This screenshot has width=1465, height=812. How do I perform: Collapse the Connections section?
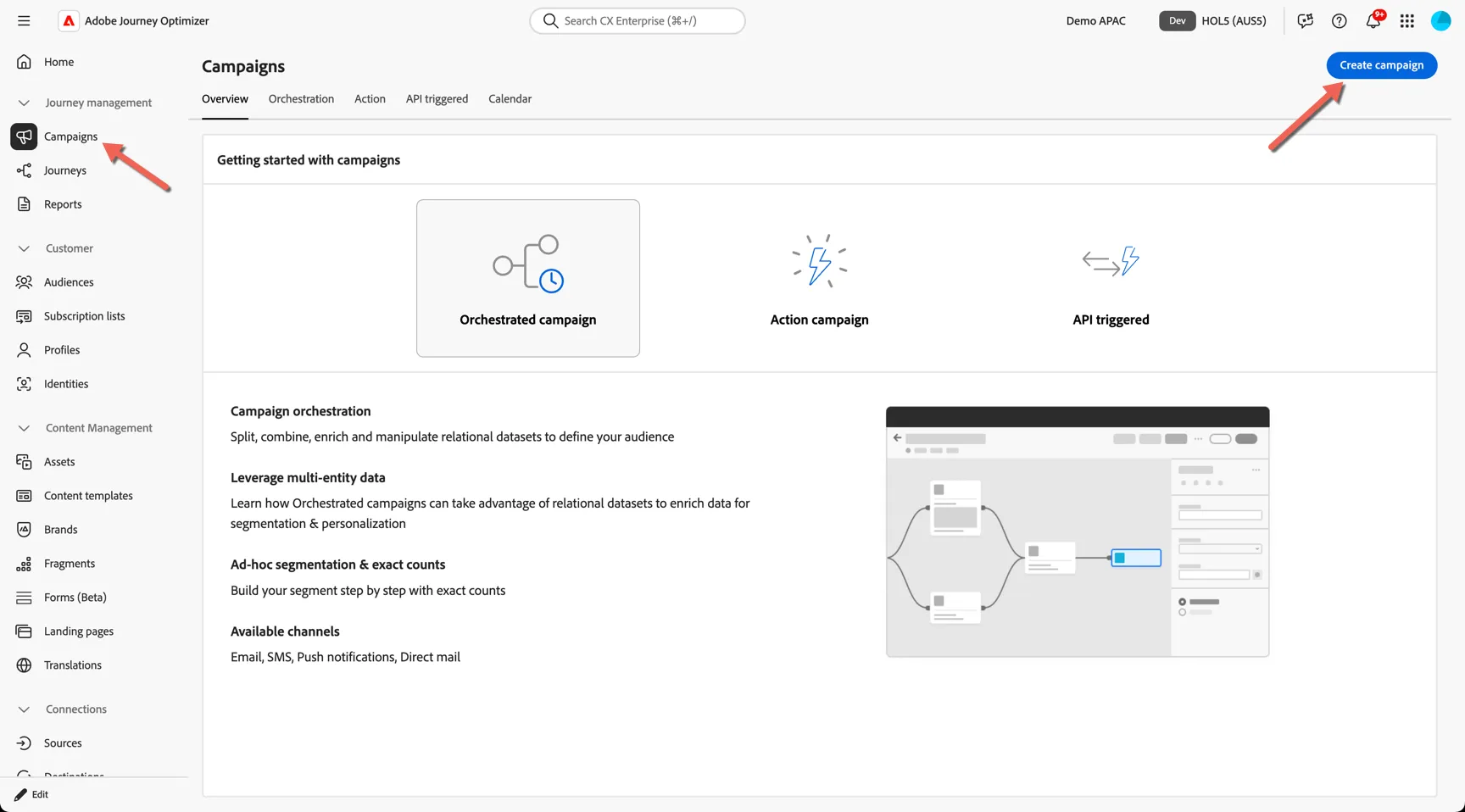pyautogui.click(x=24, y=709)
